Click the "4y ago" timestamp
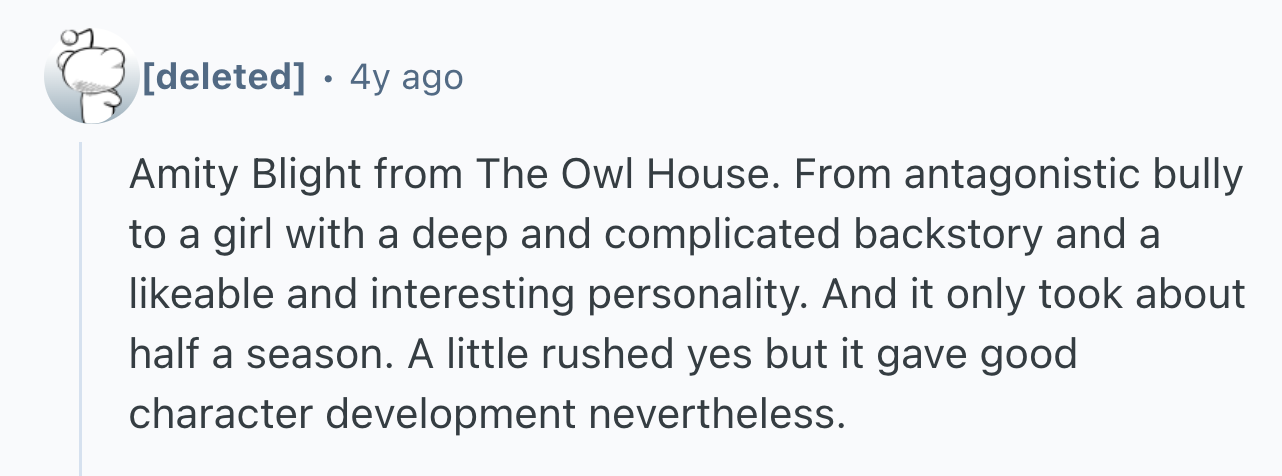The height and width of the screenshot is (476, 1282). click(406, 77)
